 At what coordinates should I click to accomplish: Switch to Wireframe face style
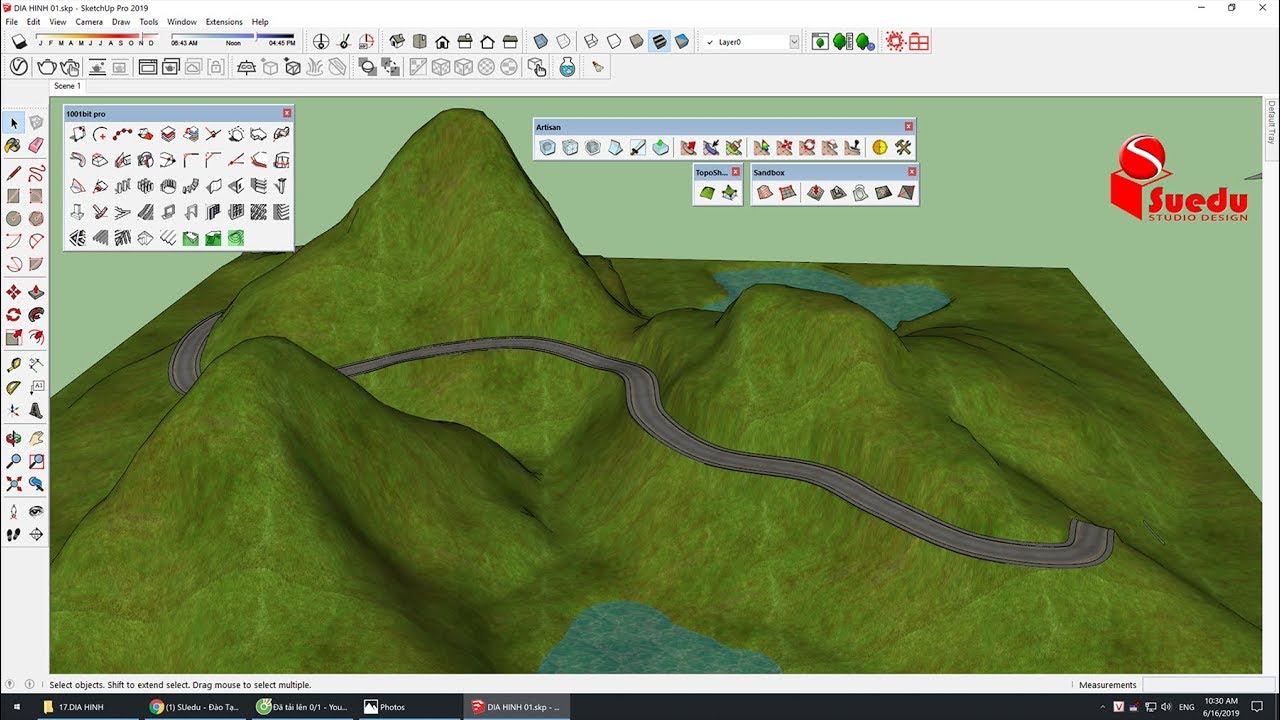pos(591,42)
